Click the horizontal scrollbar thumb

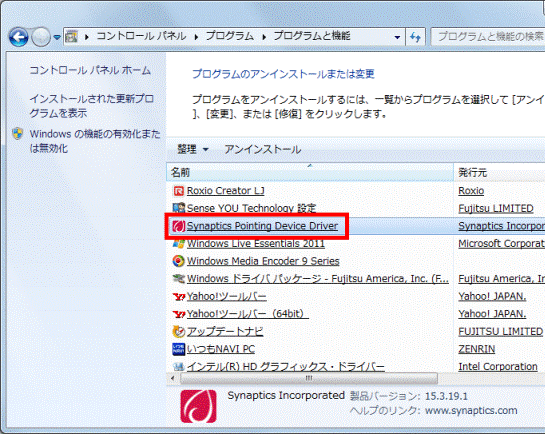(309, 378)
